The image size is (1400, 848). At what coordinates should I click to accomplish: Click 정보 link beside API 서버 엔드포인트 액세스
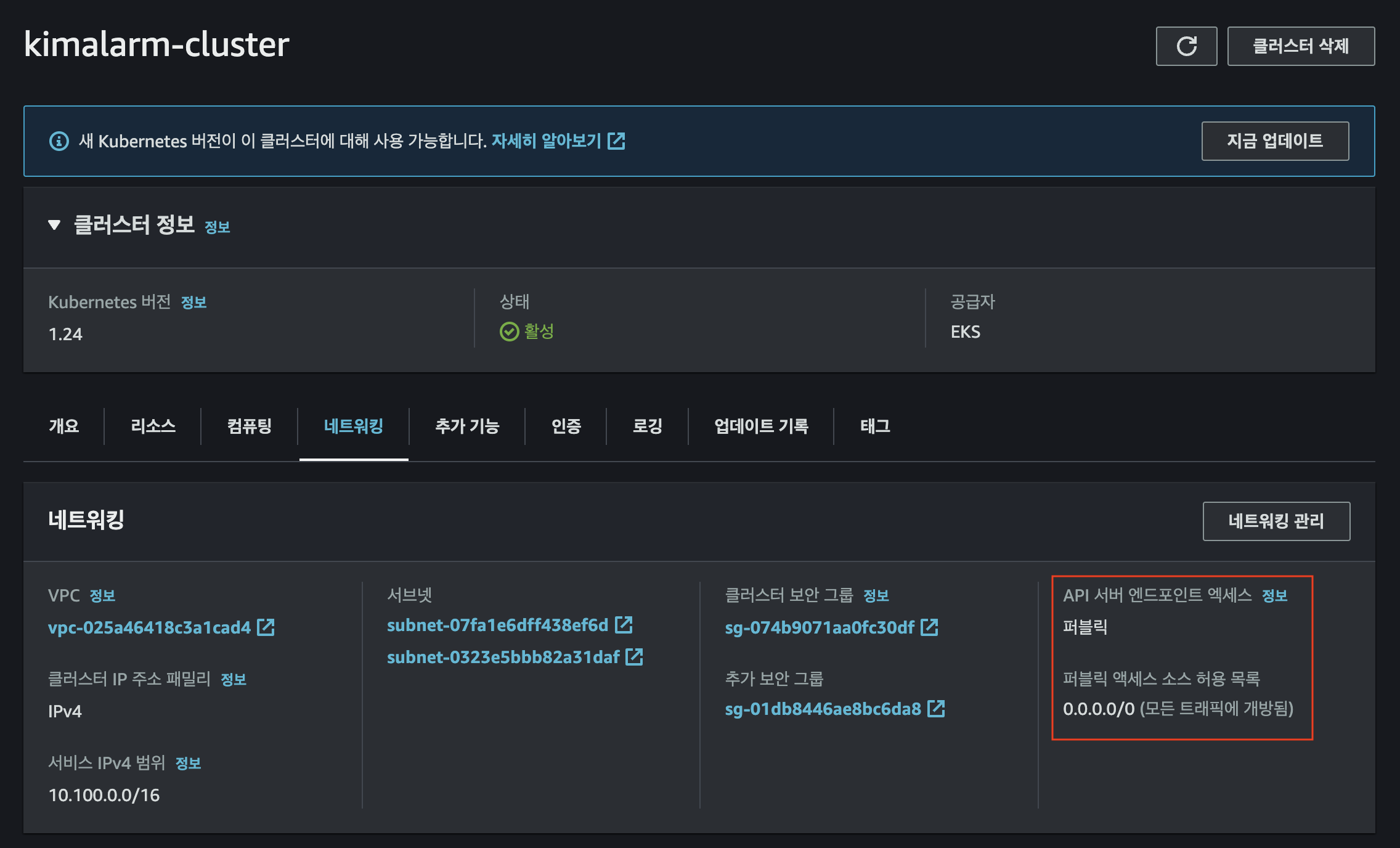[1274, 596]
